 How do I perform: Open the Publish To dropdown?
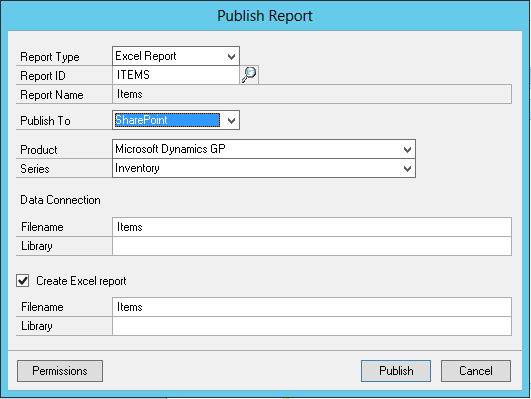click(231, 120)
